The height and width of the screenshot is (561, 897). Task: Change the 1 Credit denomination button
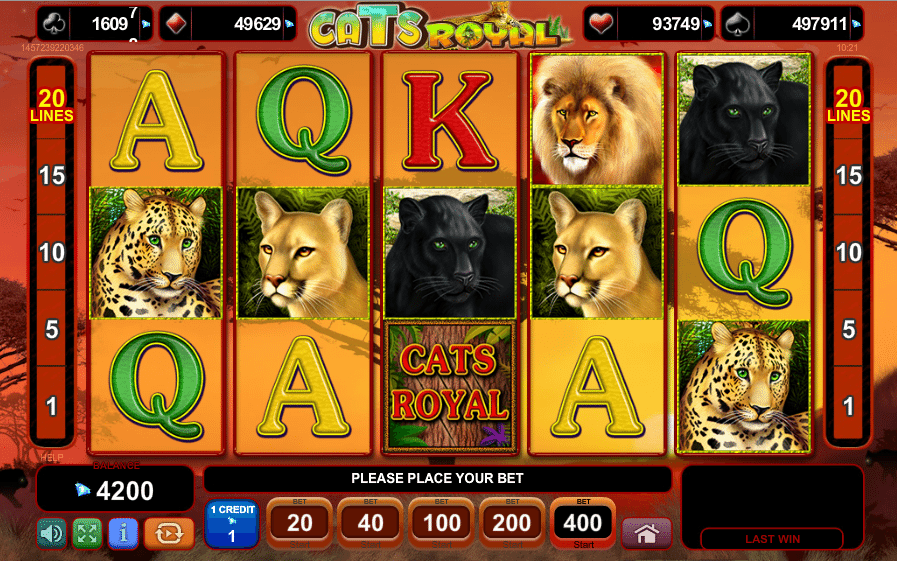[x=232, y=524]
